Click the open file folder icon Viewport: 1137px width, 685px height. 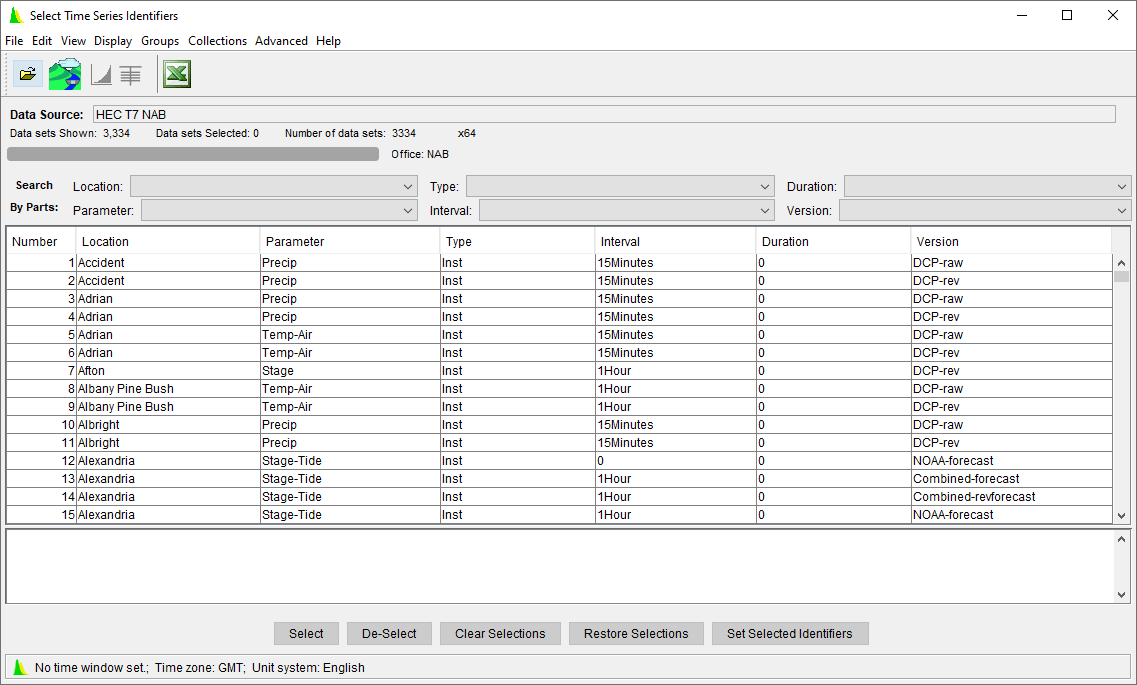[28, 74]
